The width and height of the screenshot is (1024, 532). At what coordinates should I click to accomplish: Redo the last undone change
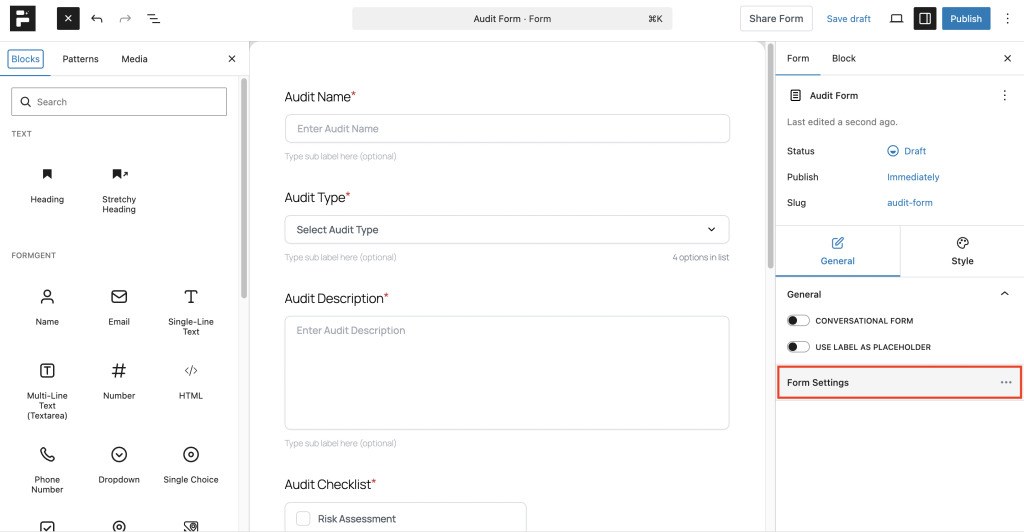pos(125,19)
